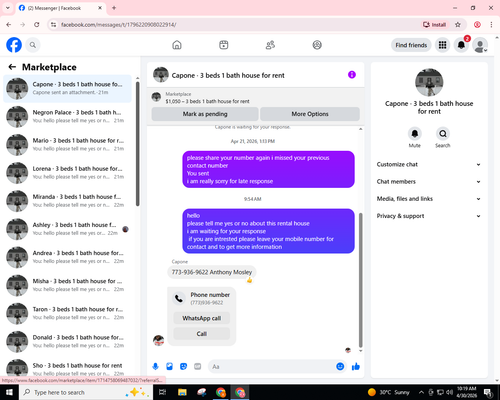Open the emoji picker smiley icon

340,367
